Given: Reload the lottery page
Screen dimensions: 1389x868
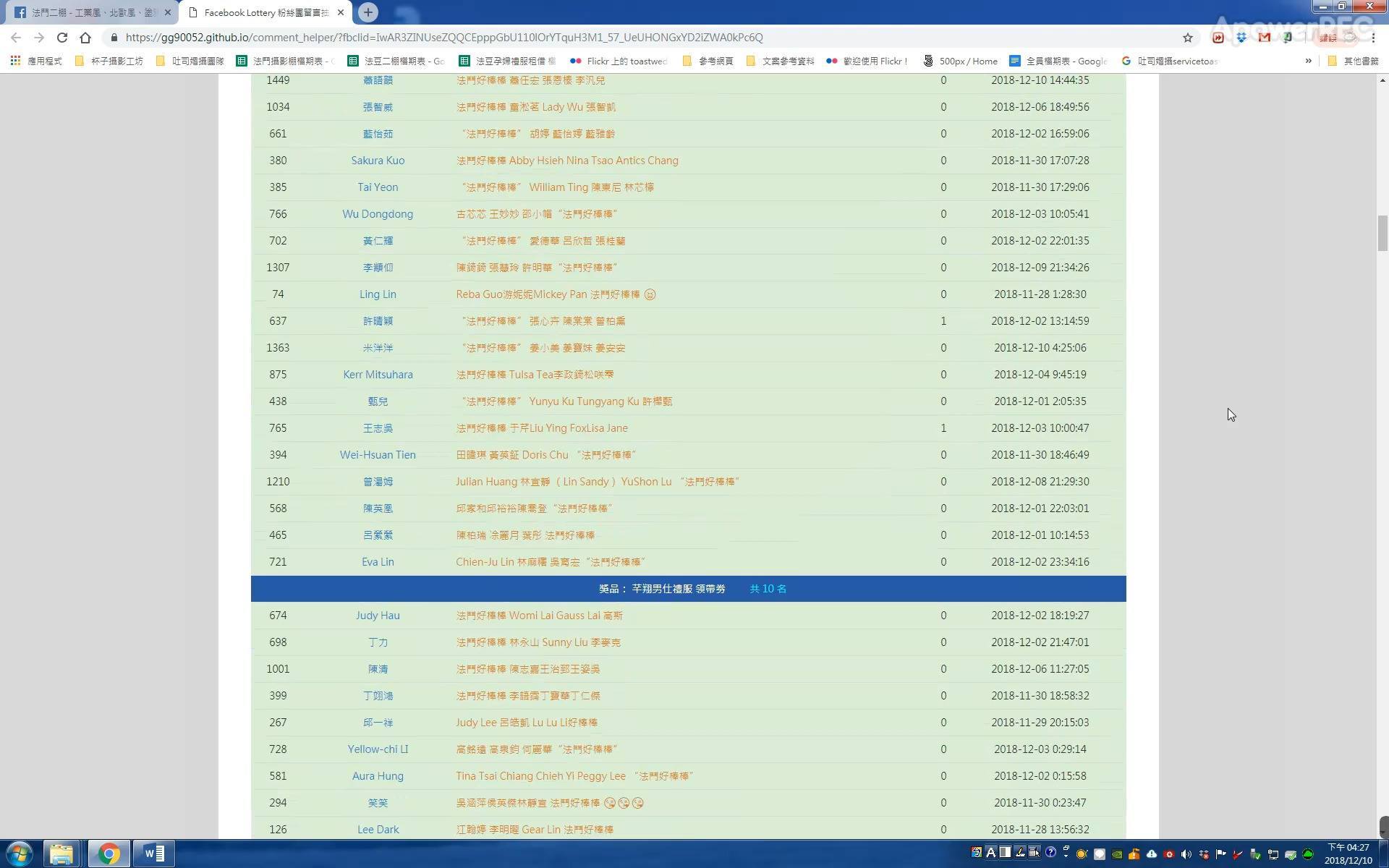Looking at the screenshot, I should (62, 38).
